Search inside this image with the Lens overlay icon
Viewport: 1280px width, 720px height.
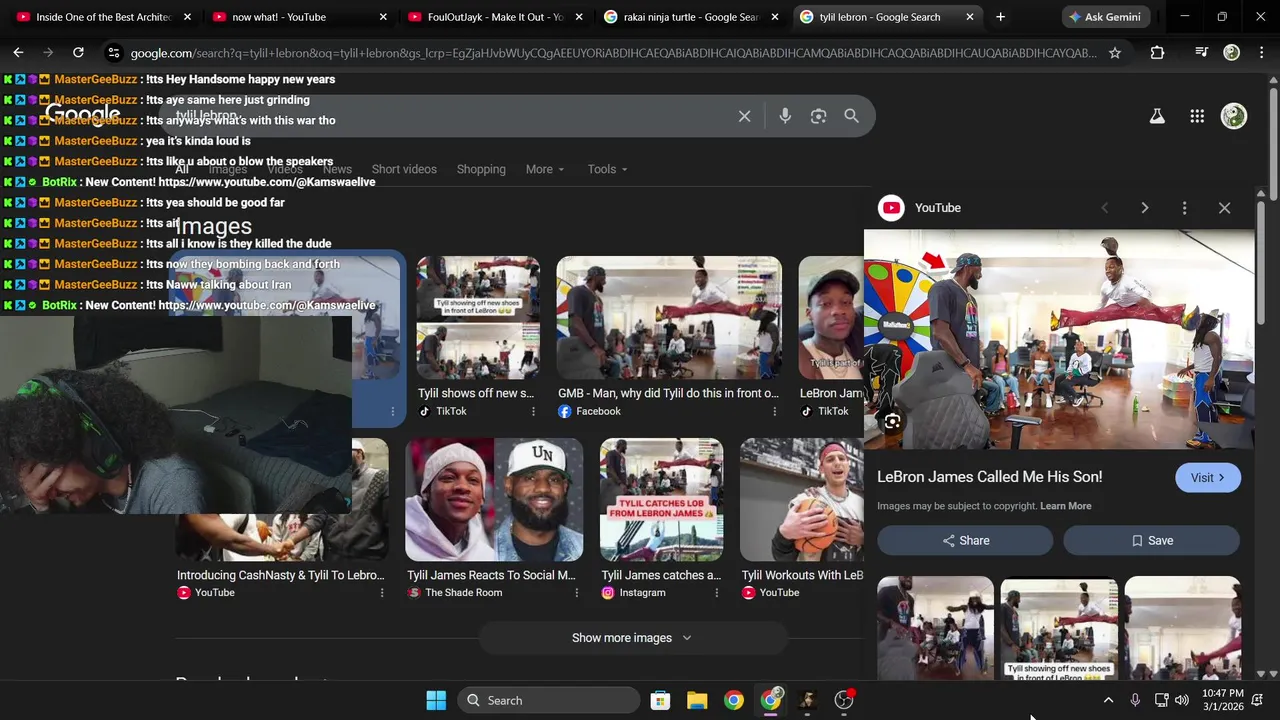892,421
